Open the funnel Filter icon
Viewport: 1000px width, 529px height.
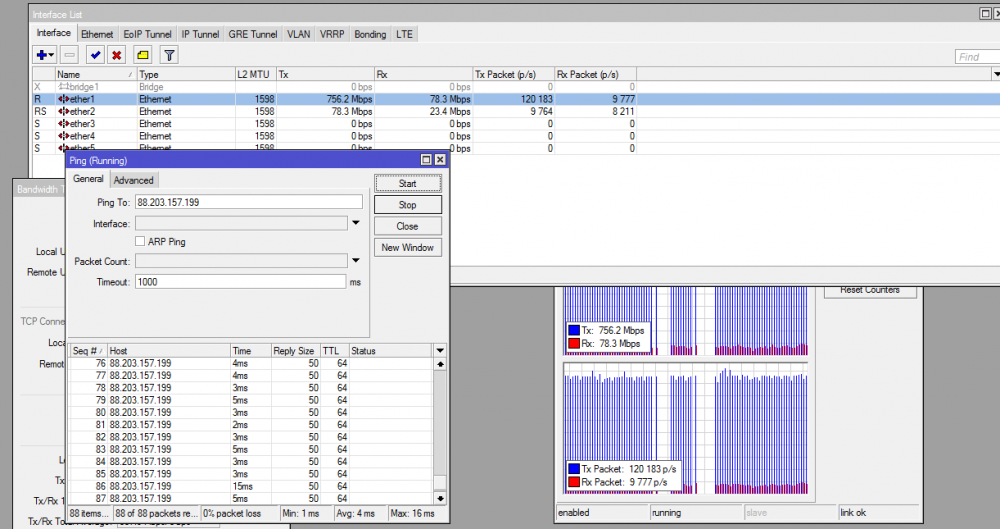[169, 55]
